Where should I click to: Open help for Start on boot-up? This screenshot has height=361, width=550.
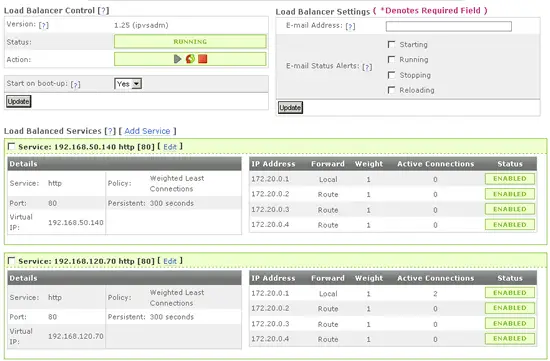[75, 85]
